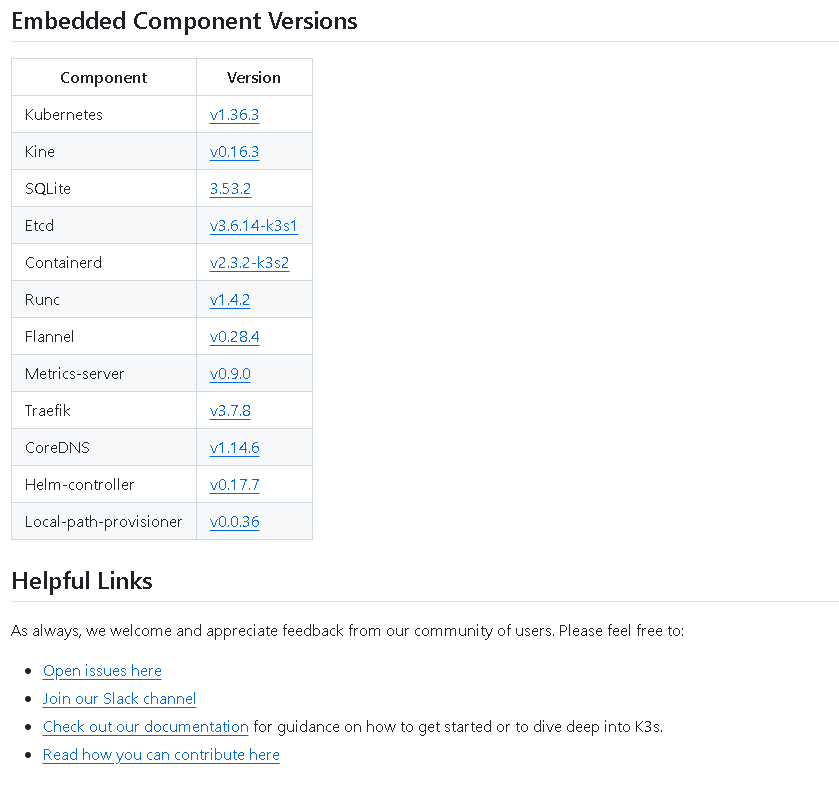839x788 pixels.
Task: Click the Flannel v0.28.4 version link
Action: click(234, 336)
